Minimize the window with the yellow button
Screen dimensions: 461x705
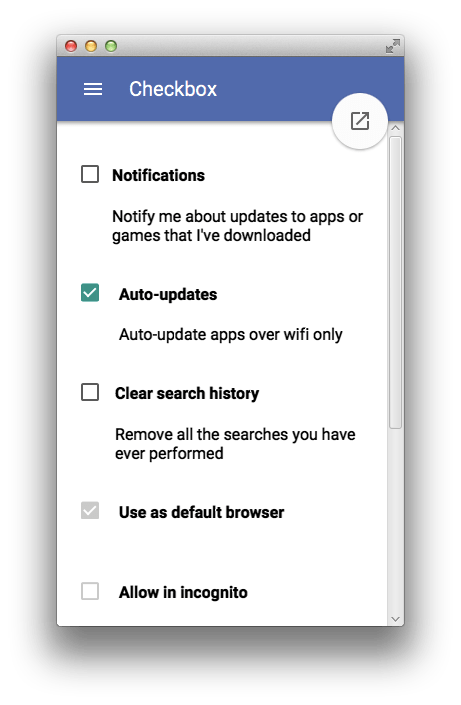tap(91, 46)
